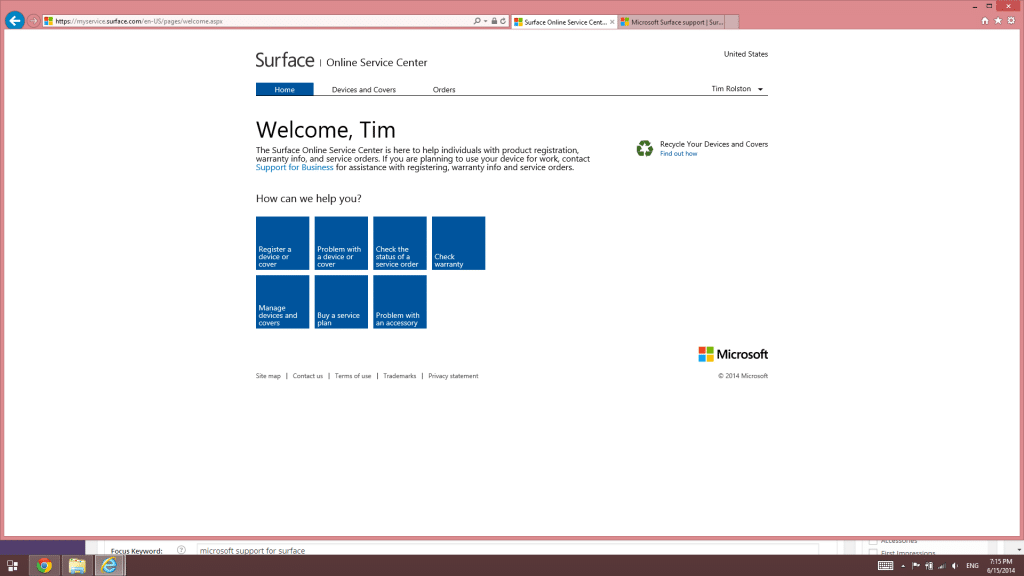Select Problem with a device or cover tile

pos(341,243)
